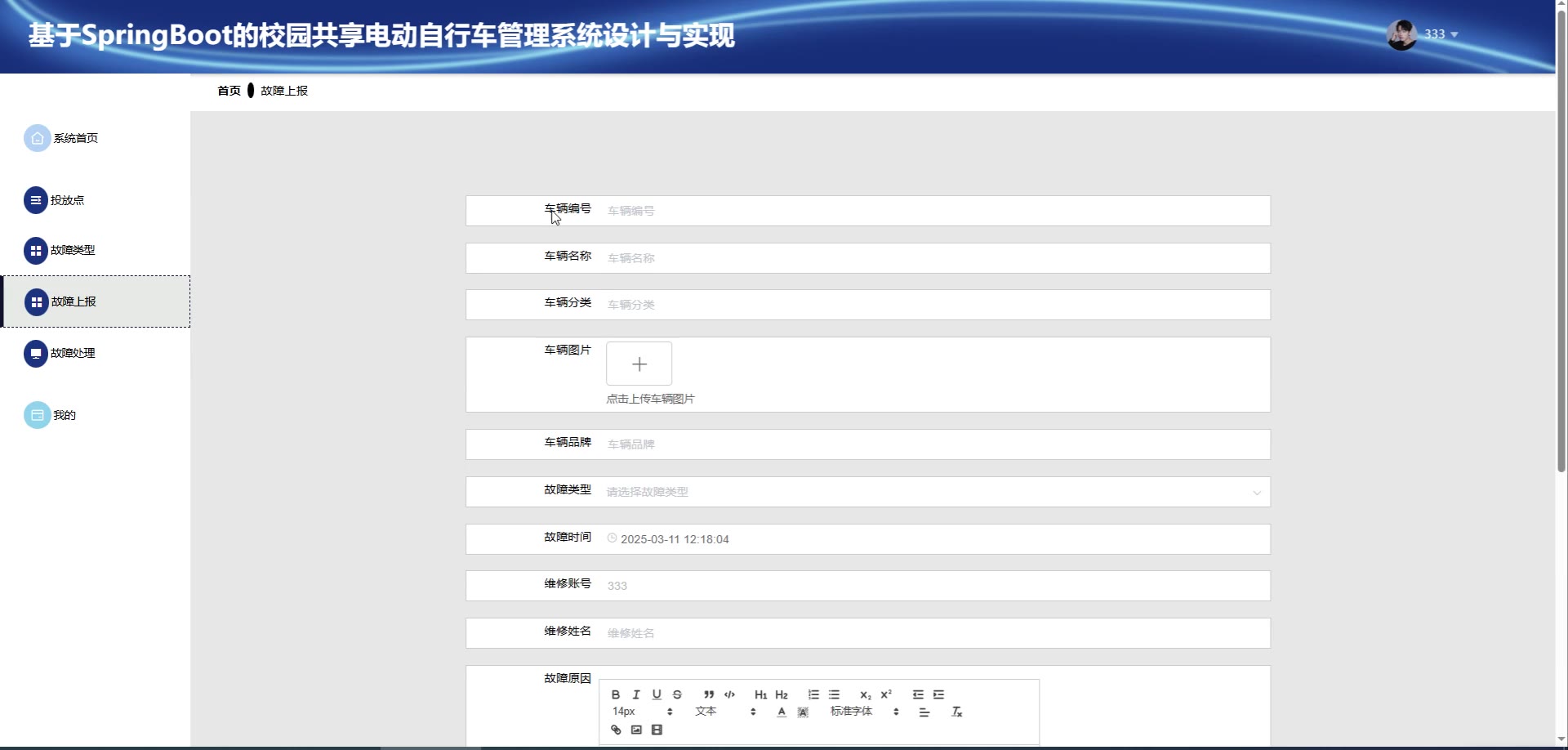The width and height of the screenshot is (1568, 750).
Task: Apply underline in the 故障原因 editor
Action: pyautogui.click(x=657, y=694)
